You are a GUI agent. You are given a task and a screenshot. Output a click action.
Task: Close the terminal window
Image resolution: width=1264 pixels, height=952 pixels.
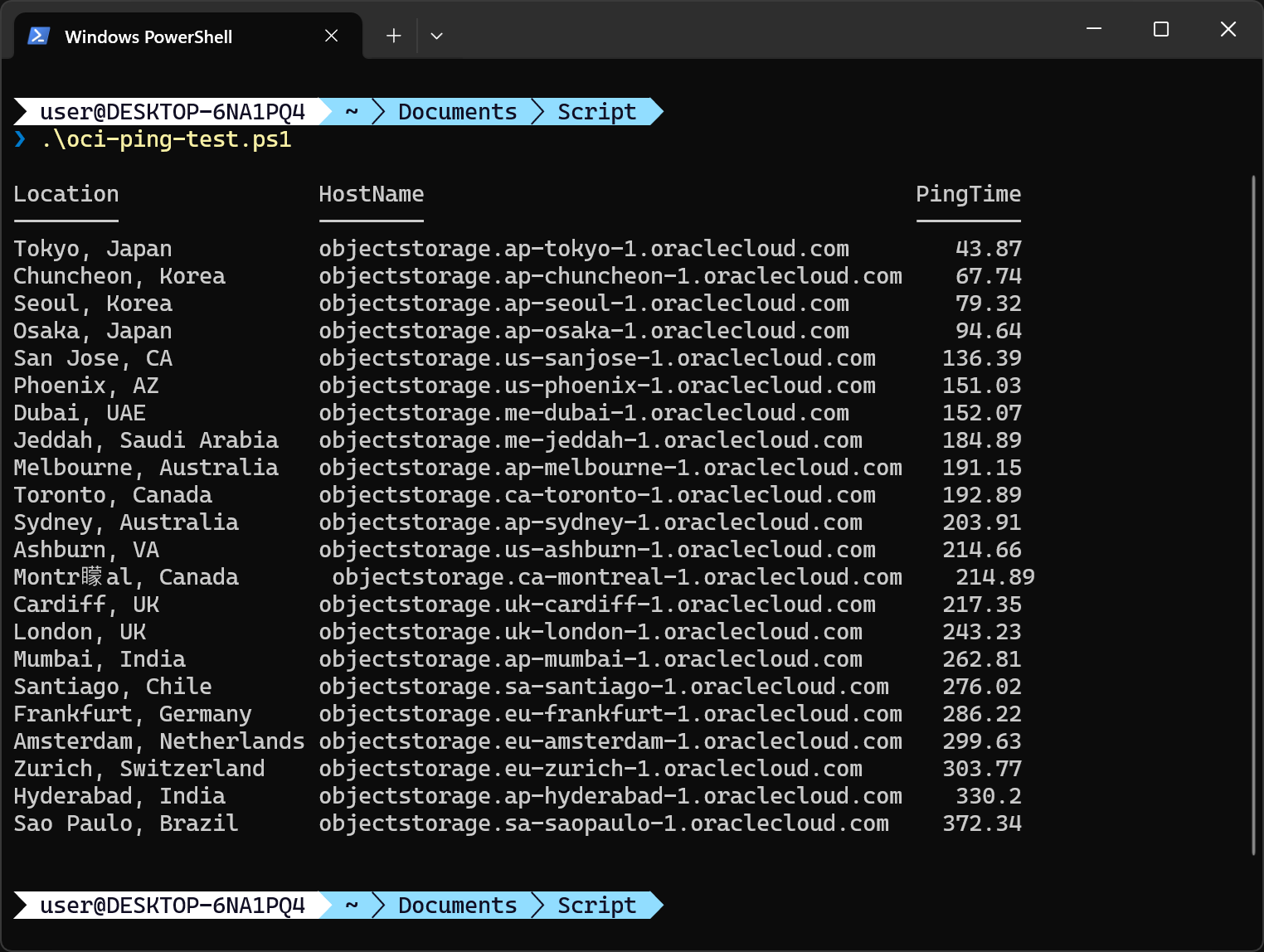pos(1228,29)
